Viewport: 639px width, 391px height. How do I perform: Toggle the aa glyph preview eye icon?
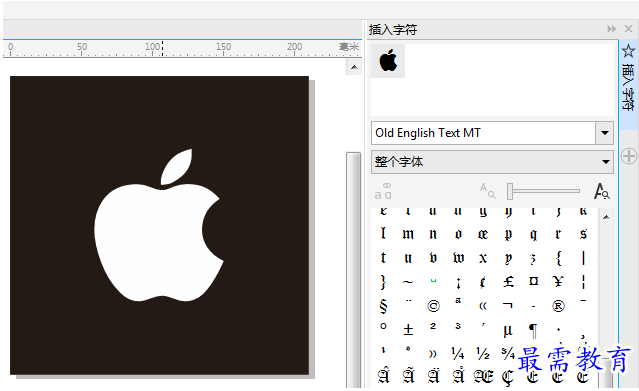click(383, 191)
